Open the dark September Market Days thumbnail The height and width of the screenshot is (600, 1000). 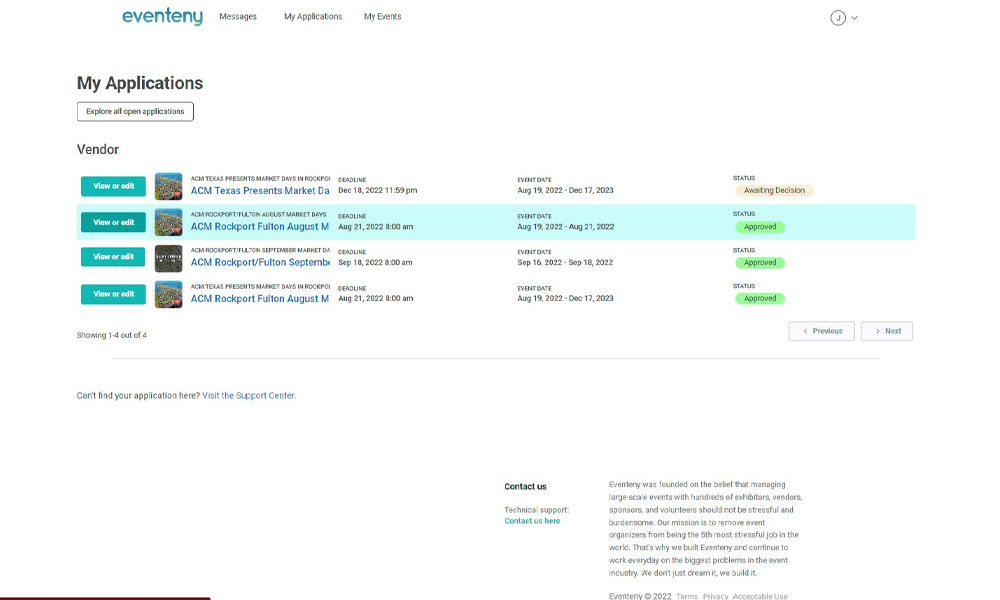pos(168,258)
